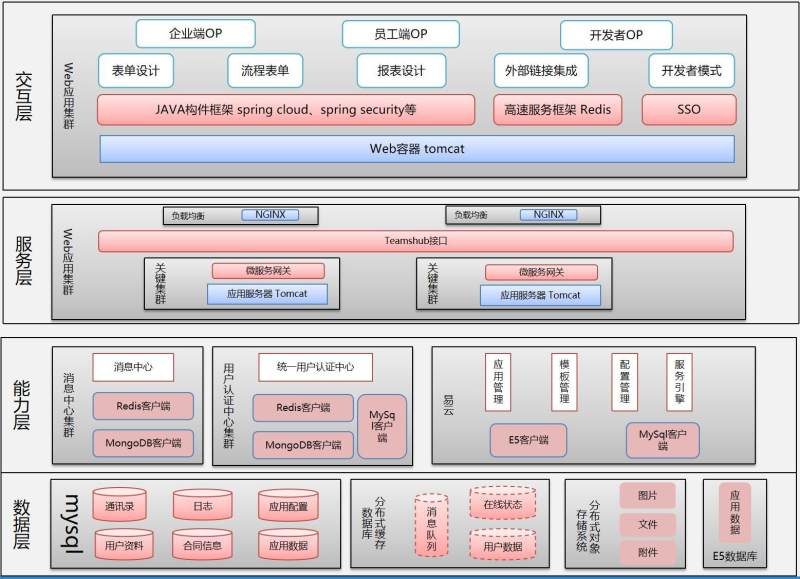Click the 企业端OP box
Image resolution: width=800 pixels, height=579 pixels.
point(196,34)
